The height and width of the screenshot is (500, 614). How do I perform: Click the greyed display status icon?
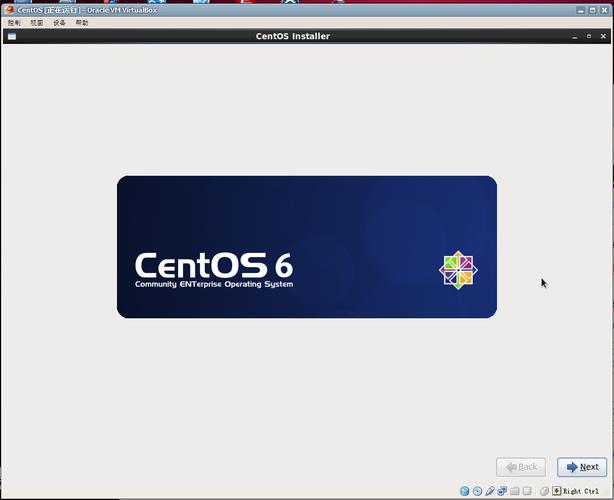526,491
